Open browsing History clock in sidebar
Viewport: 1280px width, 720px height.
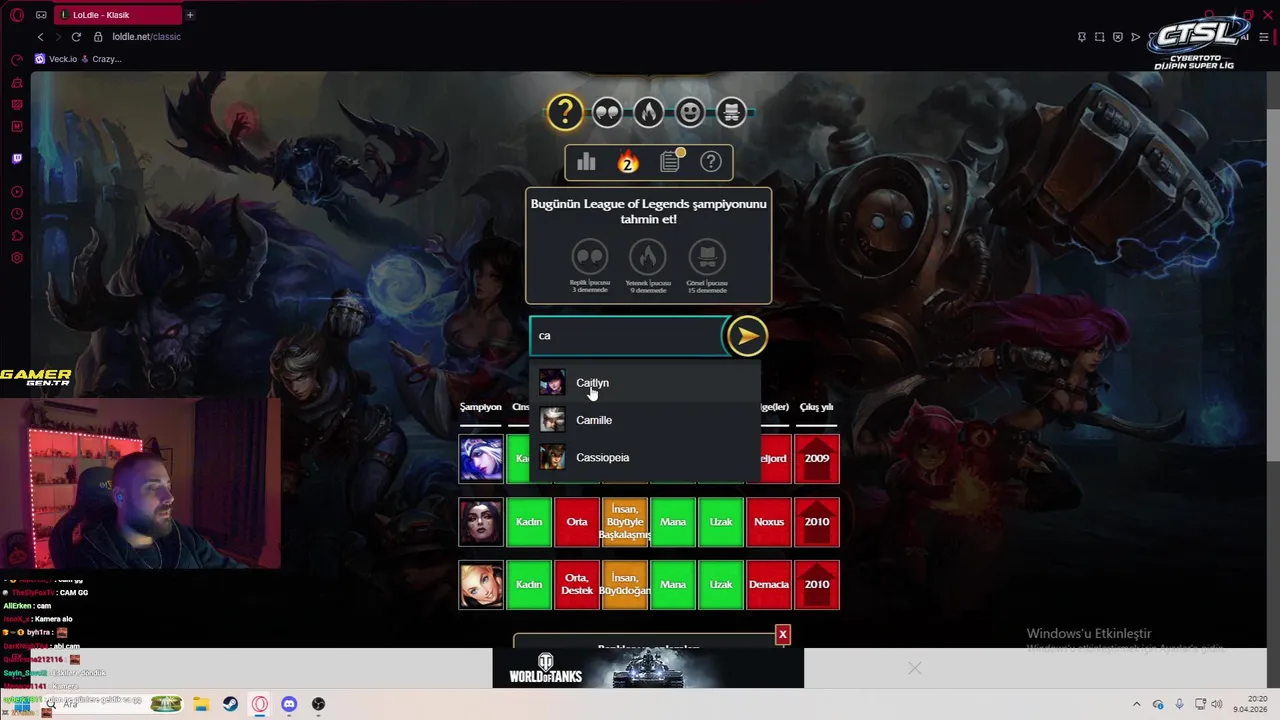point(17,214)
